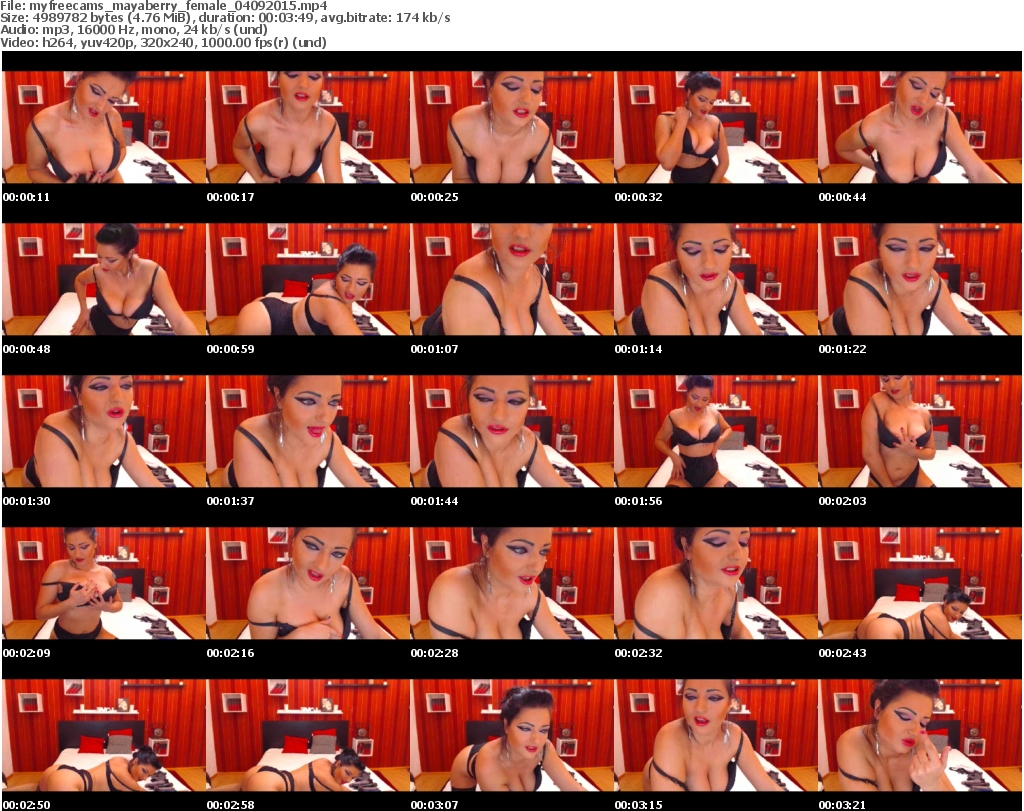Click the timestamp text 00:03:21
1024x811 pixels.
842,805
